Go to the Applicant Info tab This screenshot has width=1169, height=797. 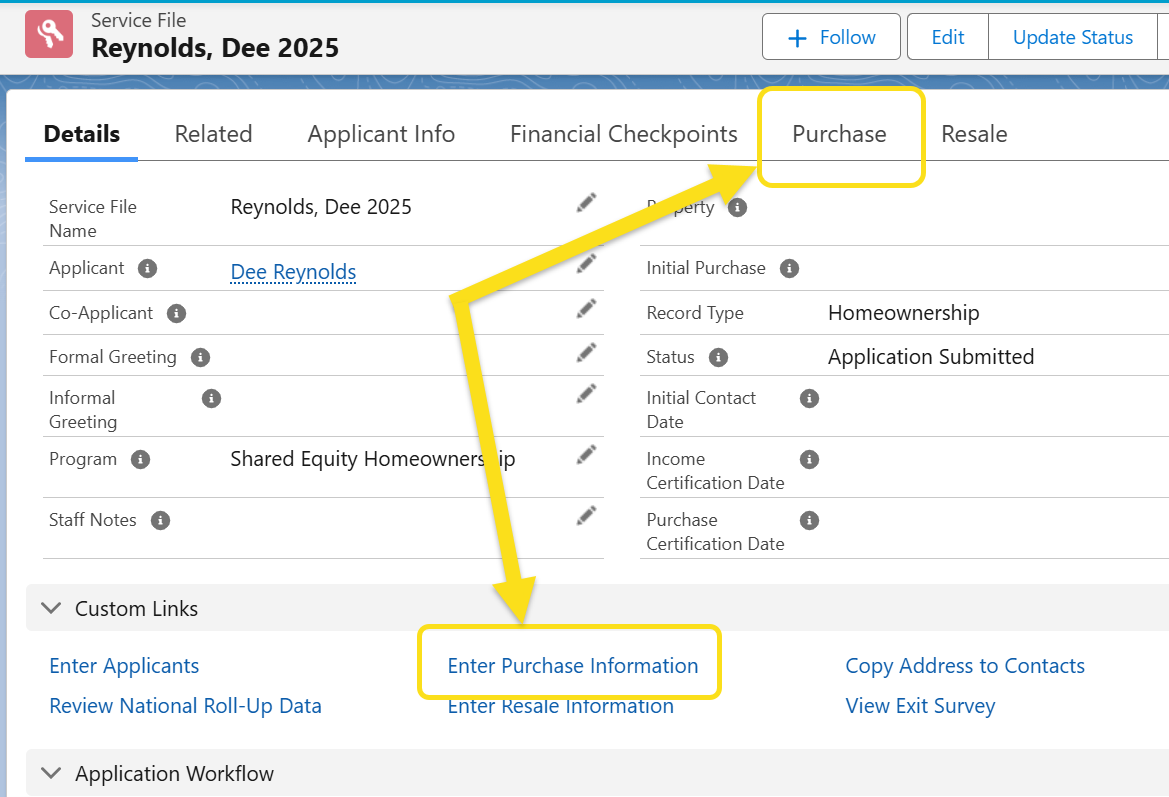tap(381, 134)
